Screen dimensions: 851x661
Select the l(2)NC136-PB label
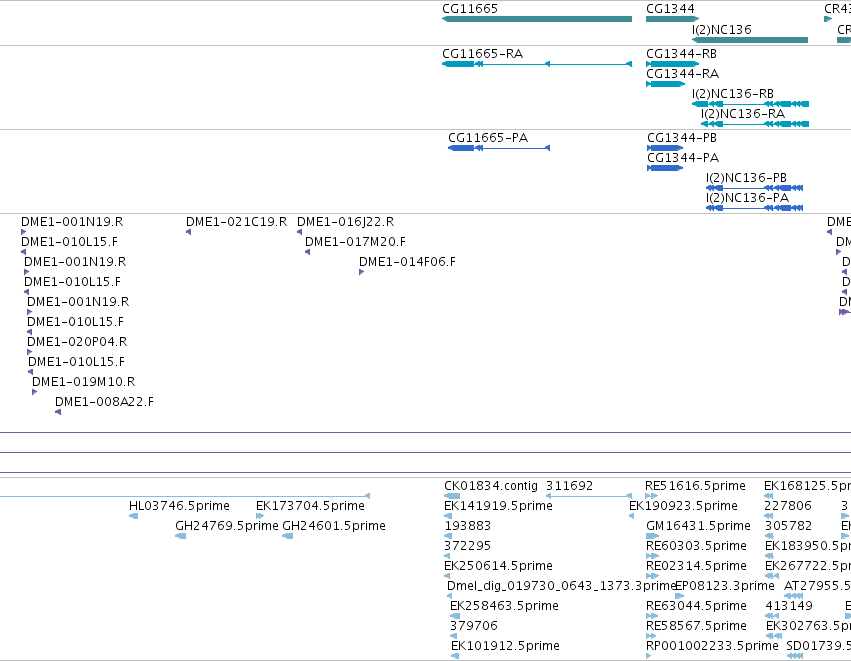click(x=746, y=178)
